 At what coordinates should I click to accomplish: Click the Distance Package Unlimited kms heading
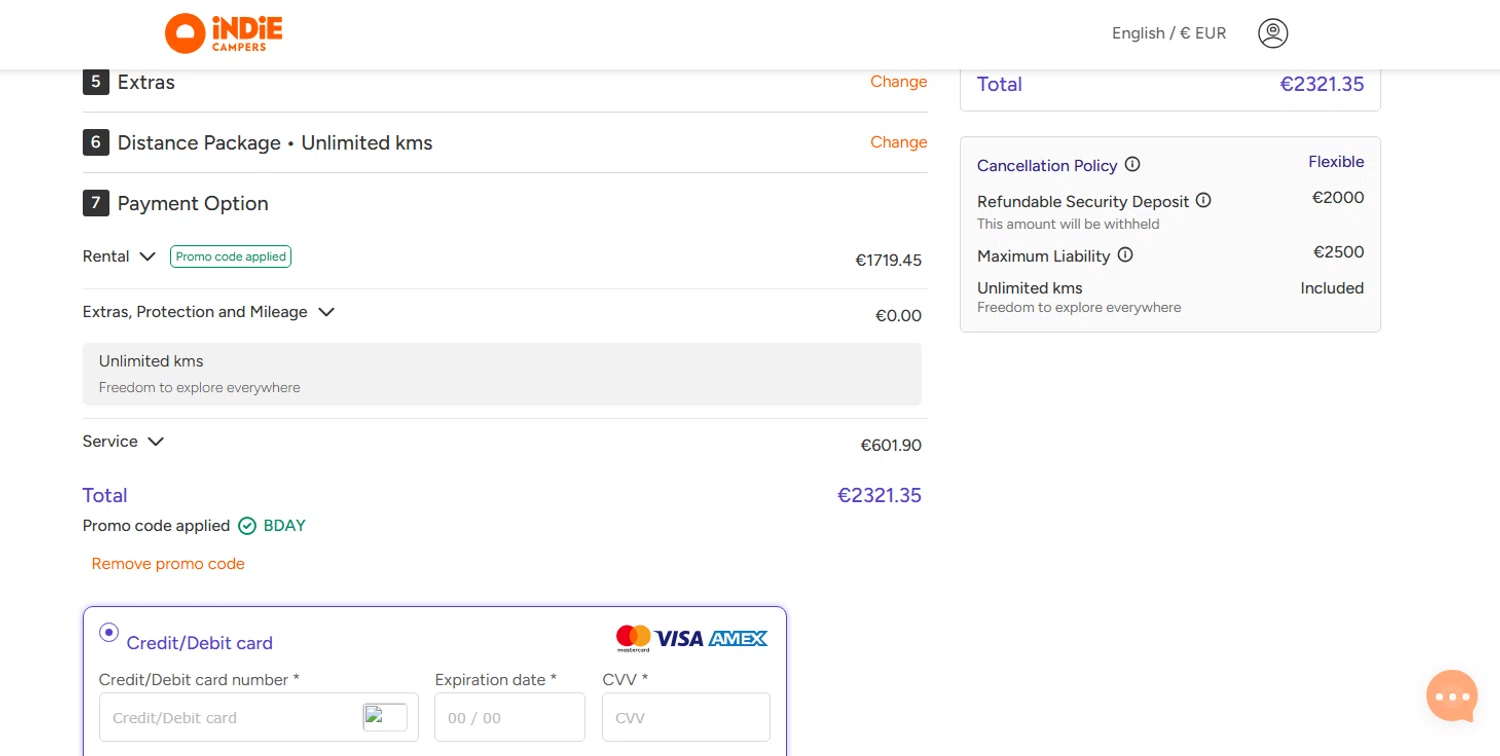(x=275, y=142)
